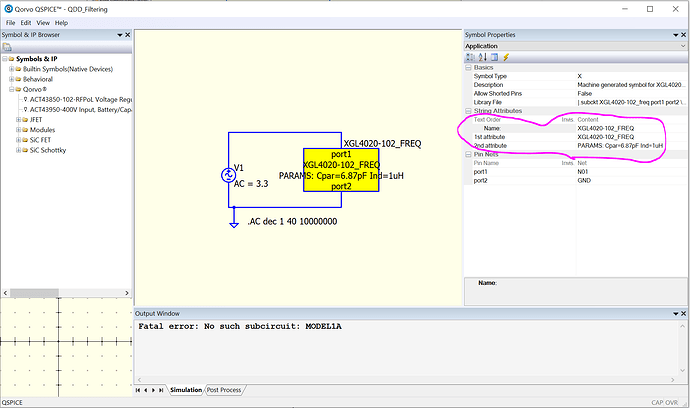Viewport: 690px width, 408px height.
Task: Close the Symbol Properties panel
Action: pyautogui.click(x=683, y=35)
